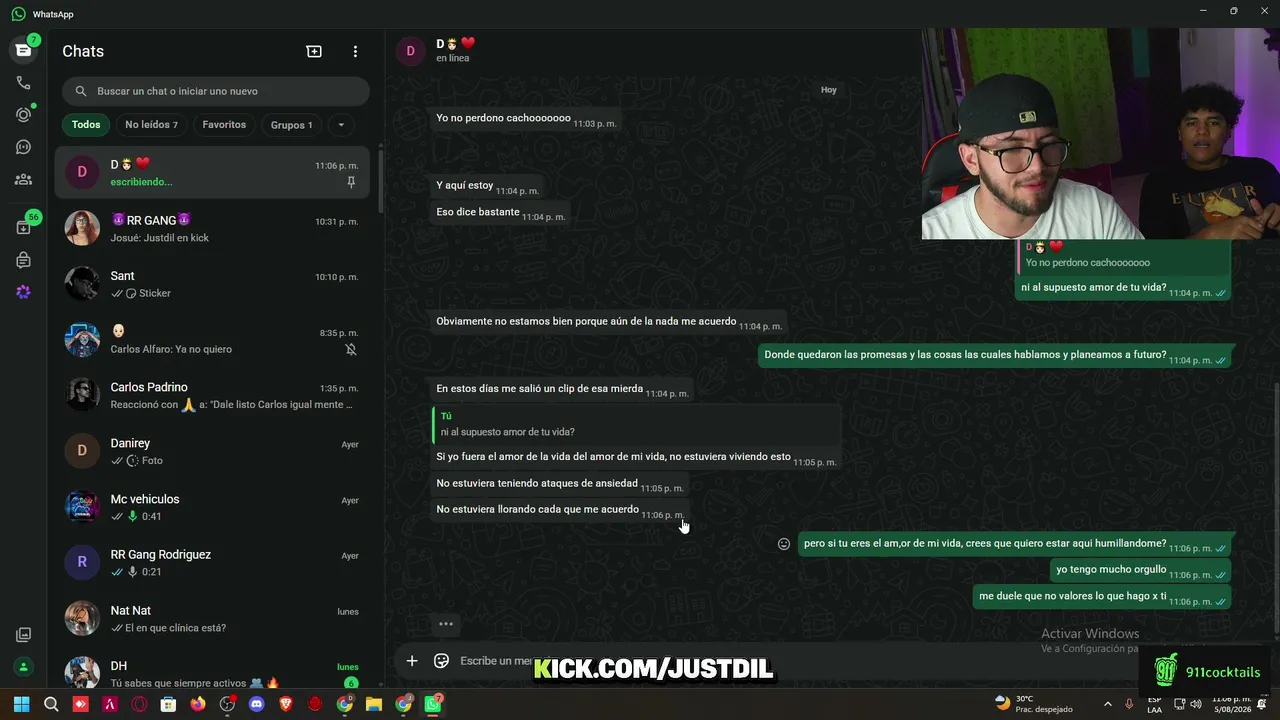Click quoted reply 'ni al supuesto amor de tu vida?'

(x=636, y=424)
